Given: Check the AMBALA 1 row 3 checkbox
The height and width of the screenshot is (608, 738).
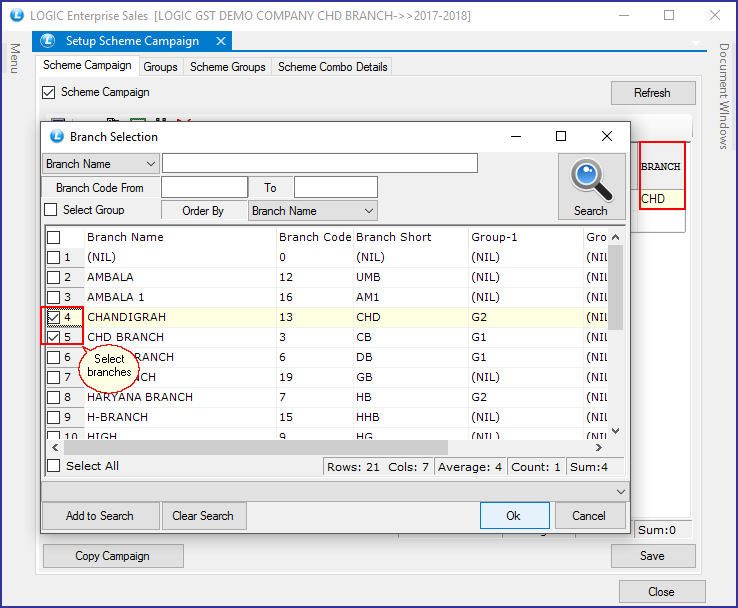Looking at the screenshot, I should tap(54, 297).
